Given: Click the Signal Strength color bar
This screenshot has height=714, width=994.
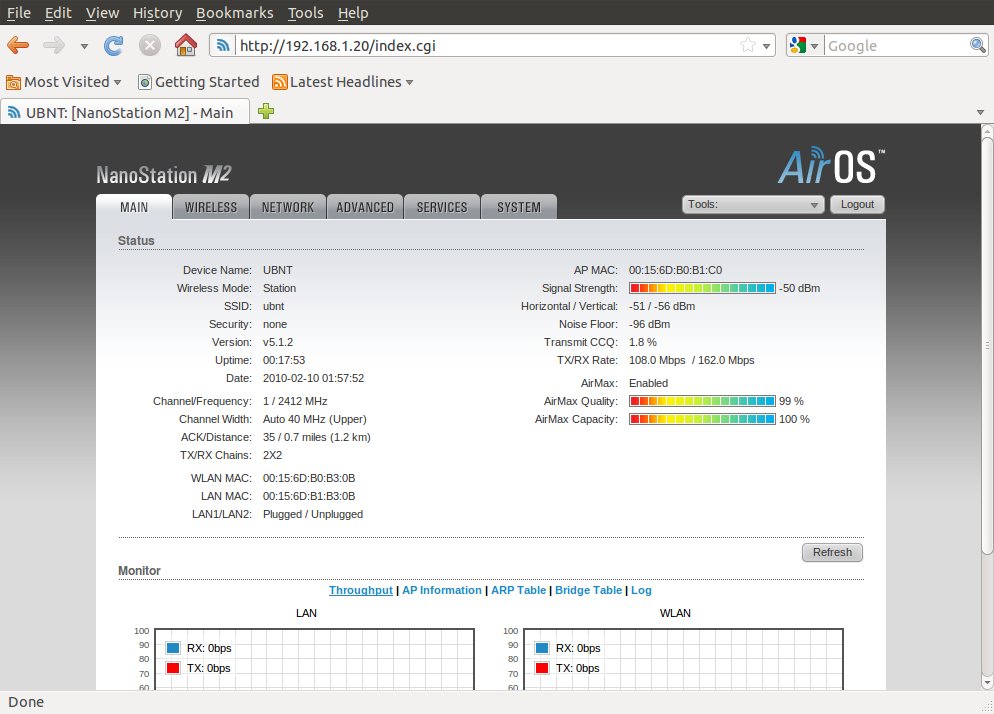Looking at the screenshot, I should click(x=702, y=288).
